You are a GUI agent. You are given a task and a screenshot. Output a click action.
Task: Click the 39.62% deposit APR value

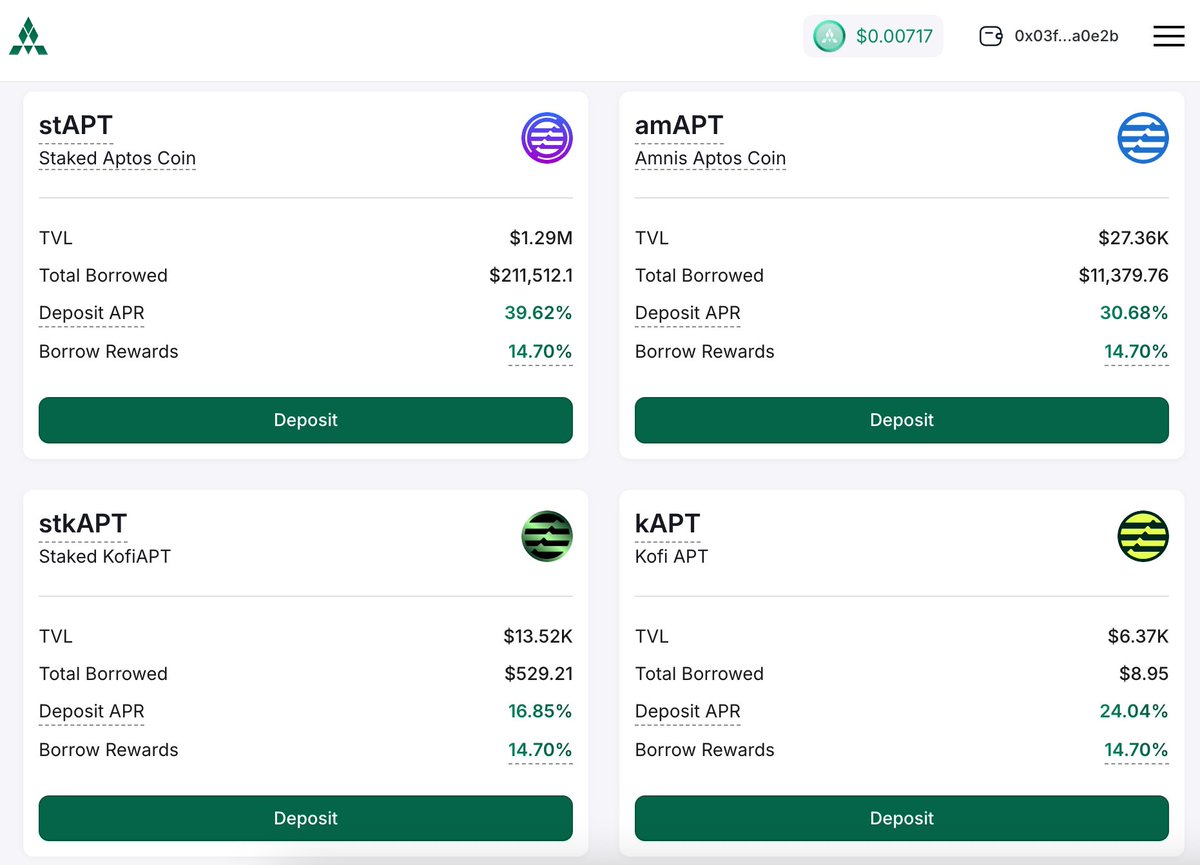[x=538, y=313]
